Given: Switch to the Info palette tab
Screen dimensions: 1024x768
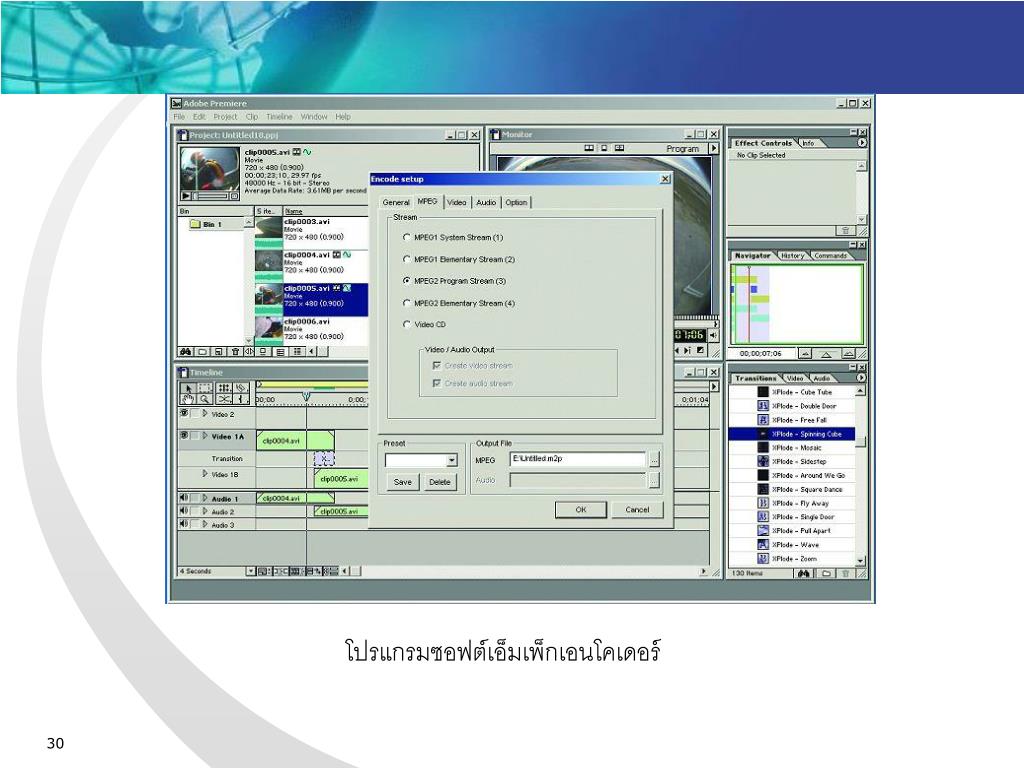Looking at the screenshot, I should tap(808, 143).
